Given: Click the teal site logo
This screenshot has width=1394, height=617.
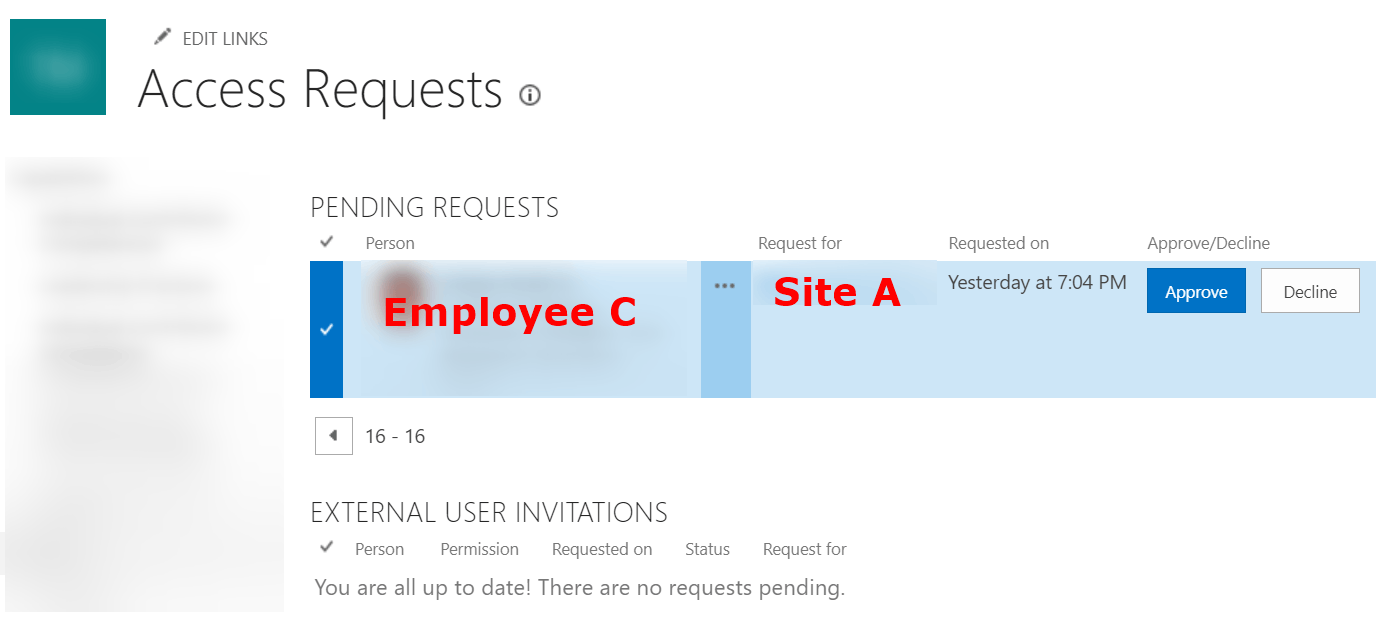Looking at the screenshot, I should (58, 67).
